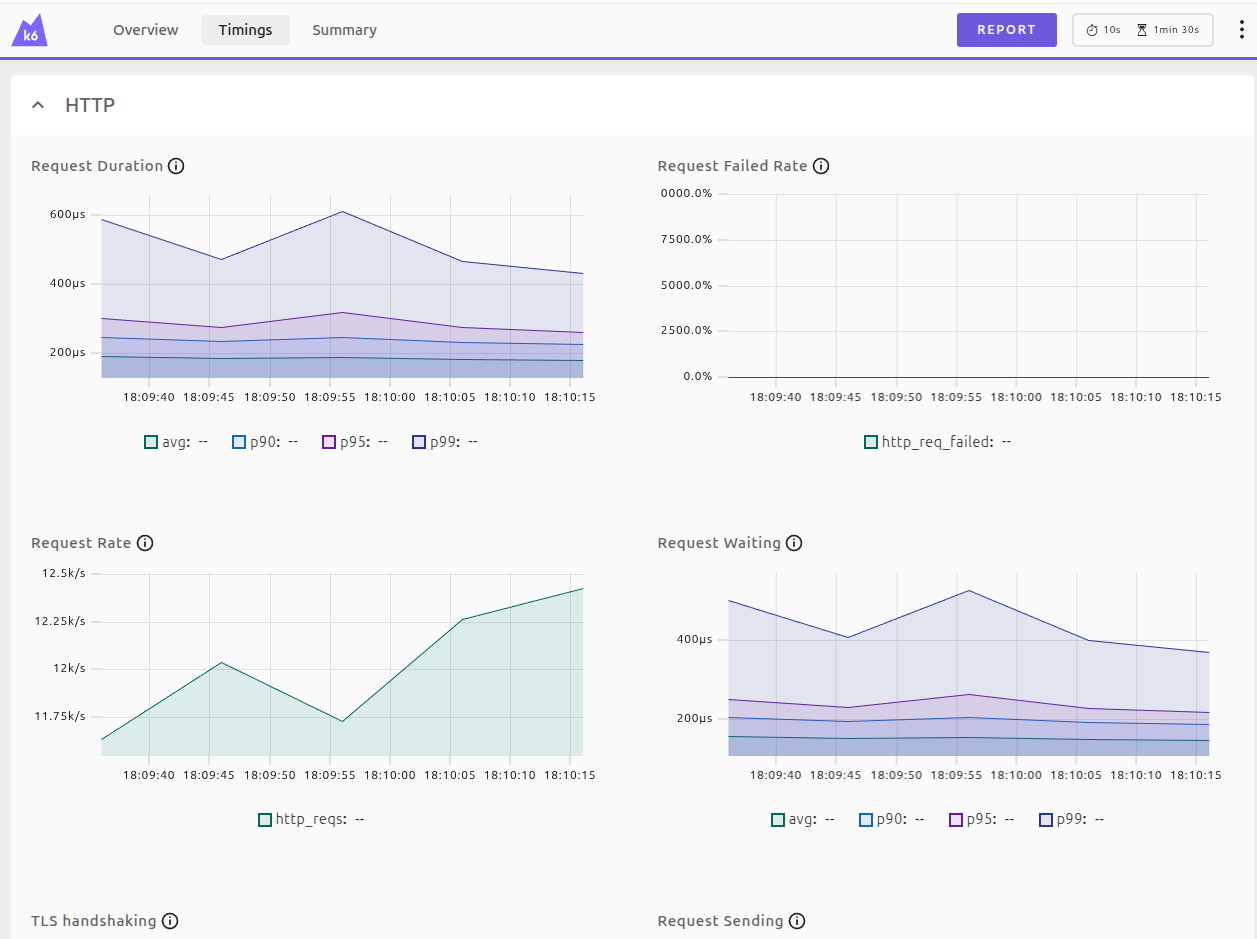This screenshot has width=1257, height=939.
Task: Click the REPORT button
Action: (x=1007, y=30)
